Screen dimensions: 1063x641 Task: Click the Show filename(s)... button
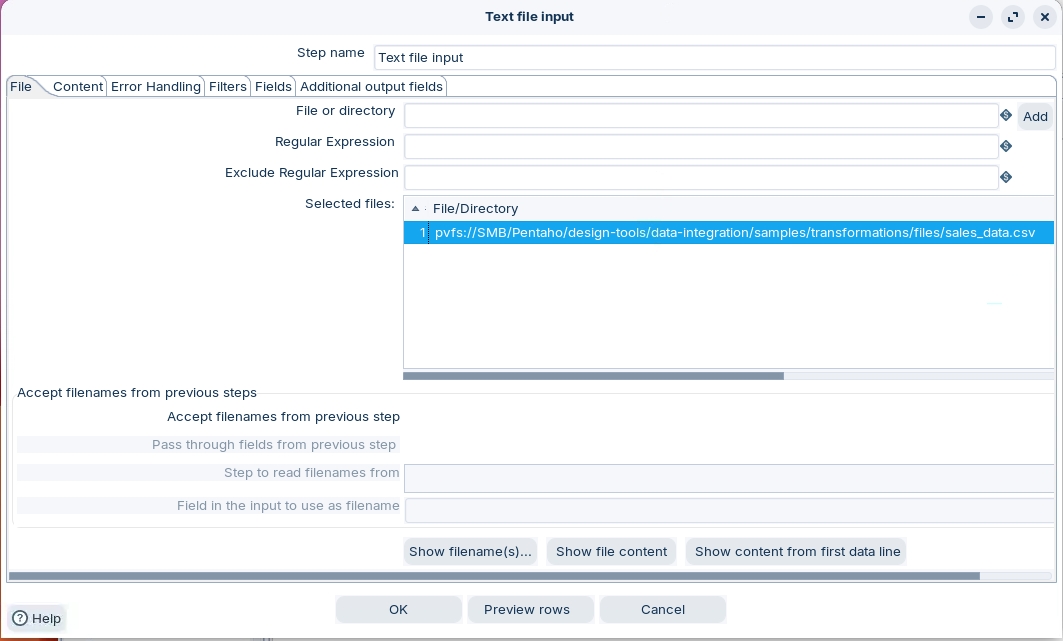pyautogui.click(x=470, y=551)
